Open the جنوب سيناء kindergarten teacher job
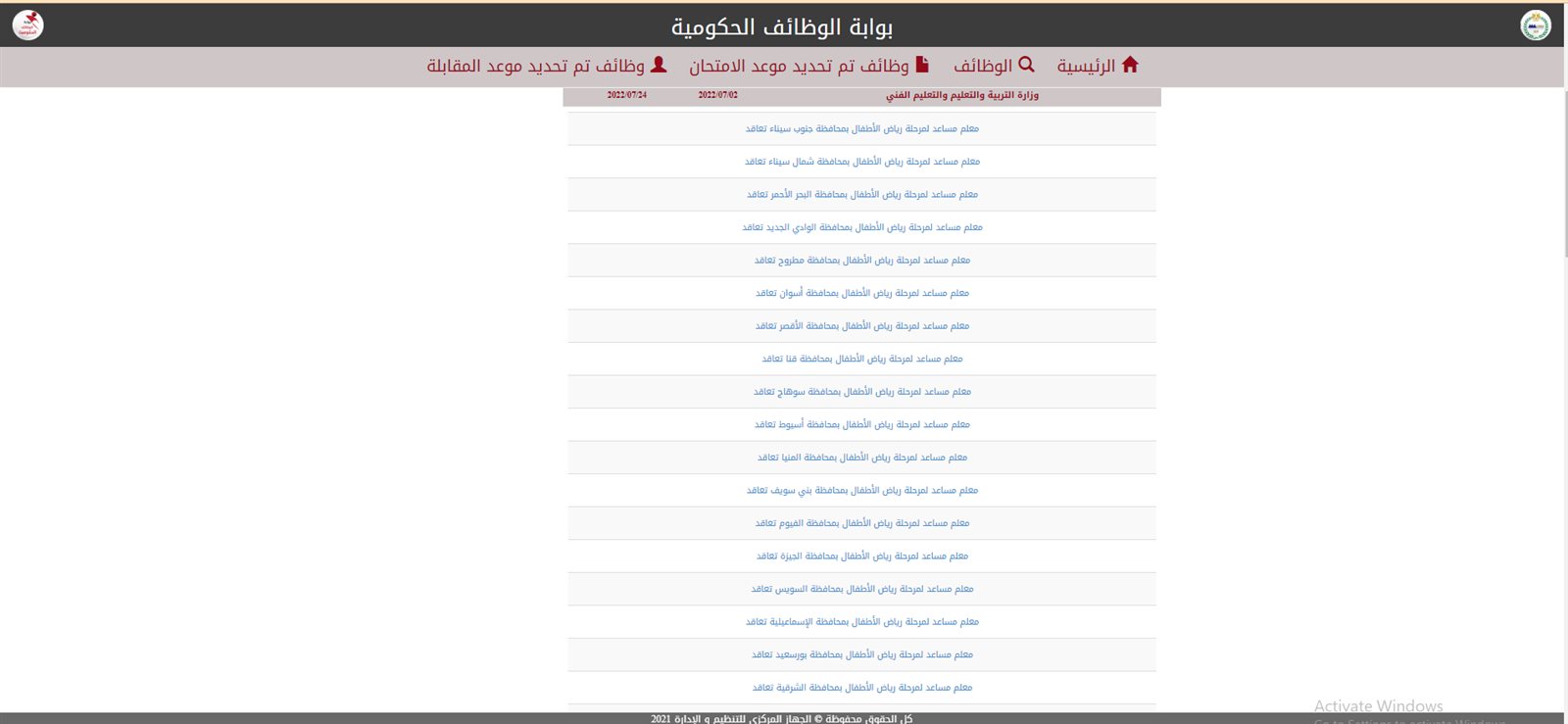The width and height of the screenshot is (1568, 724). 861,128
